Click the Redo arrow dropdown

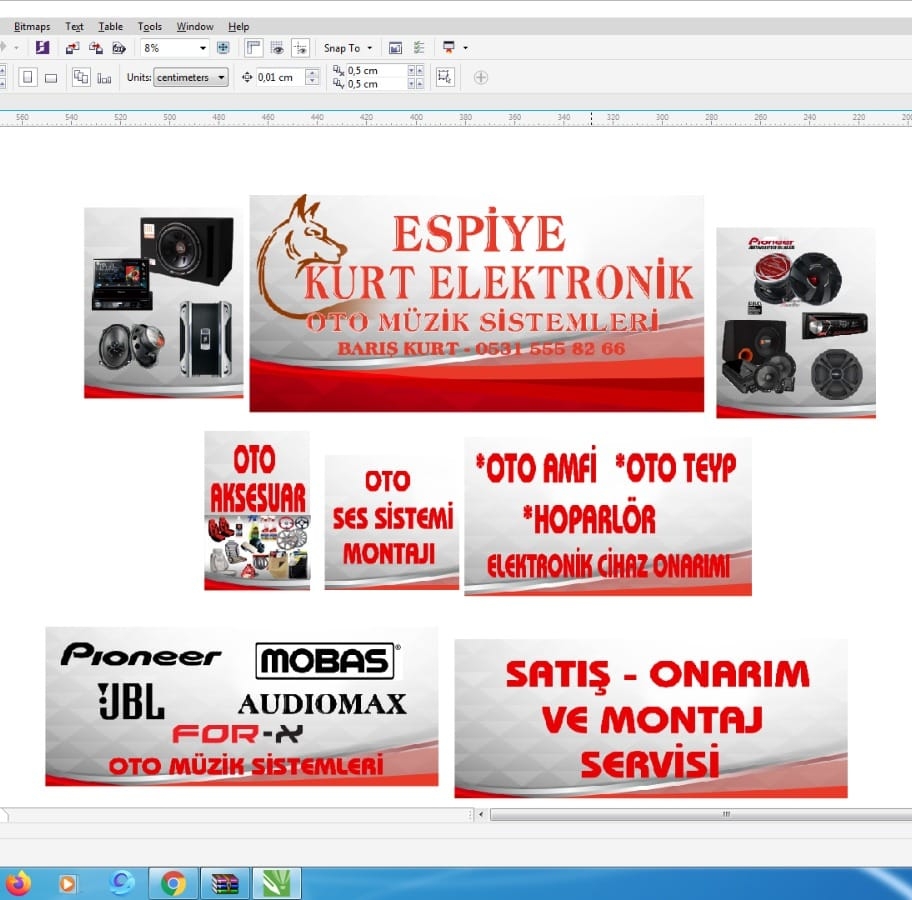[17, 48]
